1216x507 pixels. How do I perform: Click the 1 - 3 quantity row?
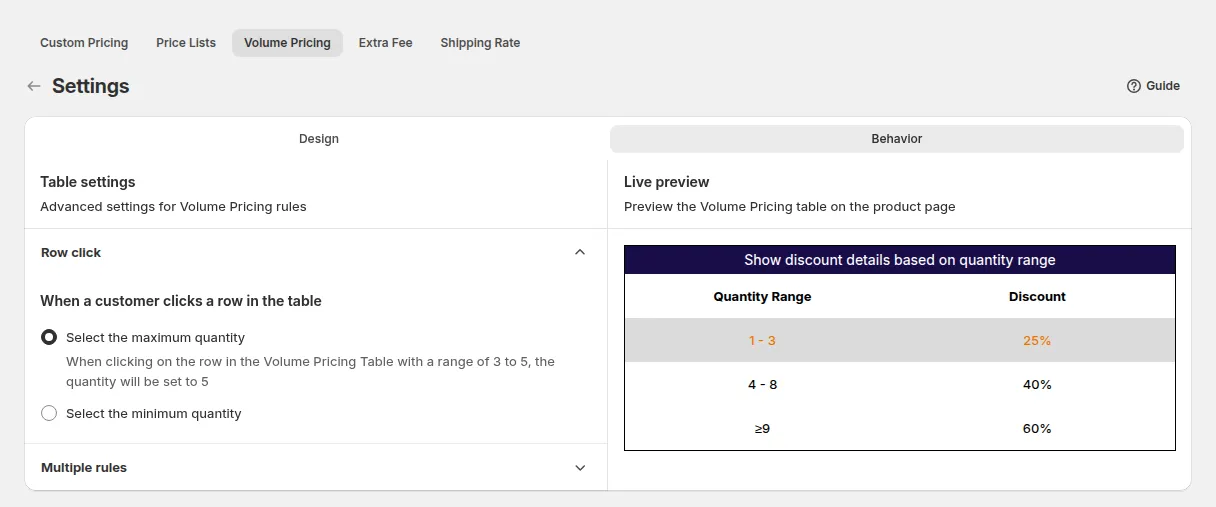point(900,340)
